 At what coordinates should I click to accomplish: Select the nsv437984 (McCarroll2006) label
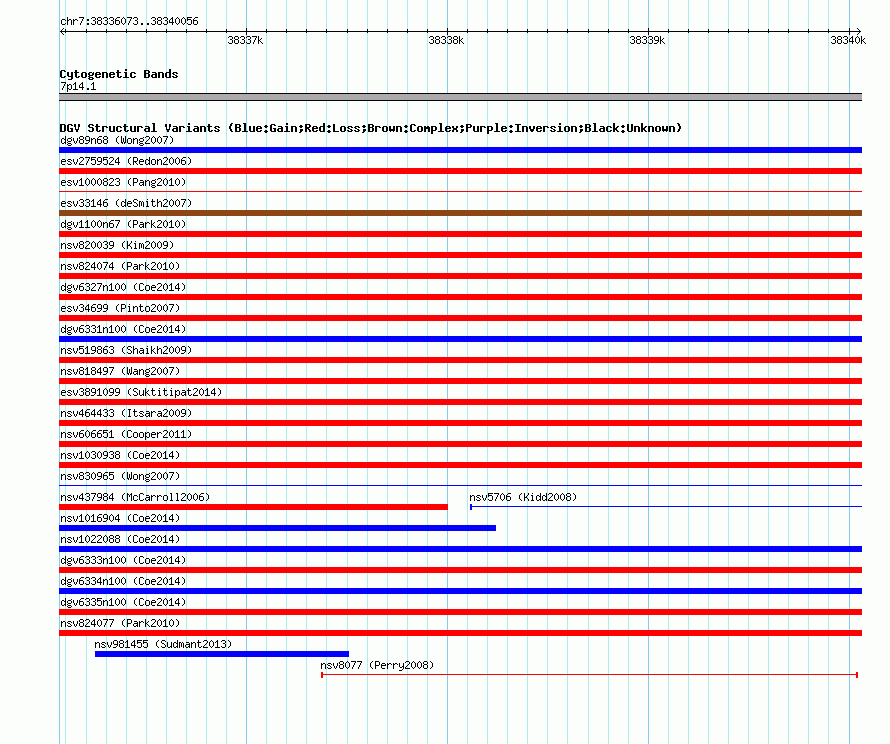(135, 497)
